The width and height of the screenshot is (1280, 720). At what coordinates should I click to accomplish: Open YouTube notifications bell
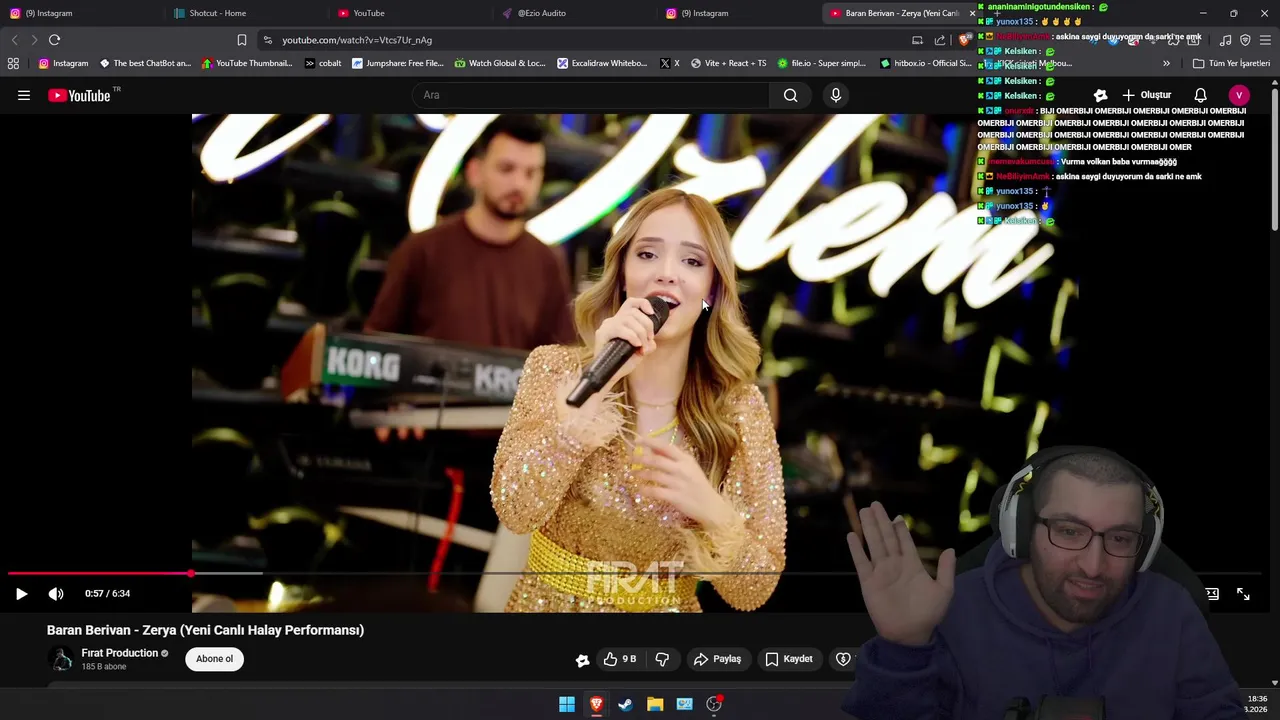[1200, 95]
